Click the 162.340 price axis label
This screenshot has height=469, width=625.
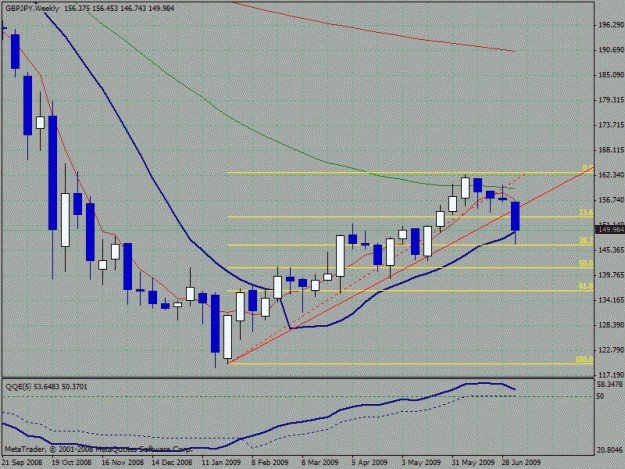(611, 175)
